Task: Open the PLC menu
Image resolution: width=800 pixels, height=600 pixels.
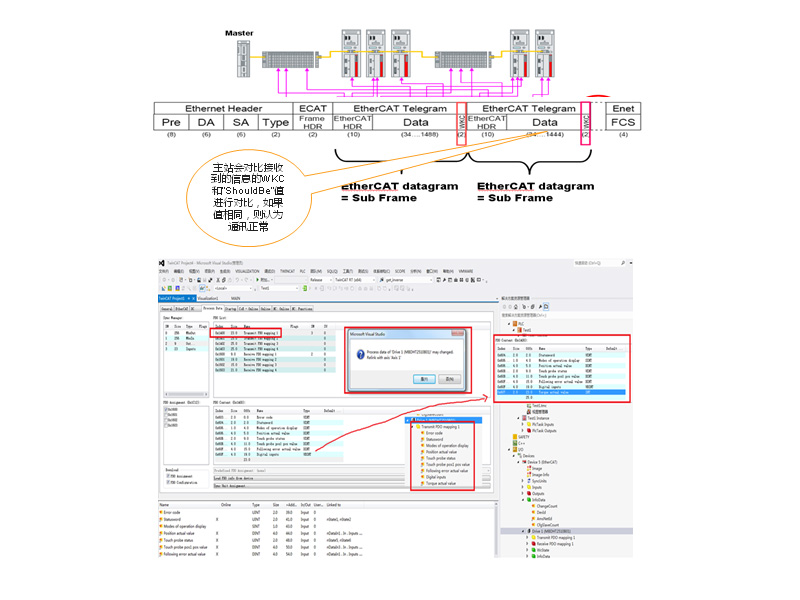Action: tap(303, 271)
